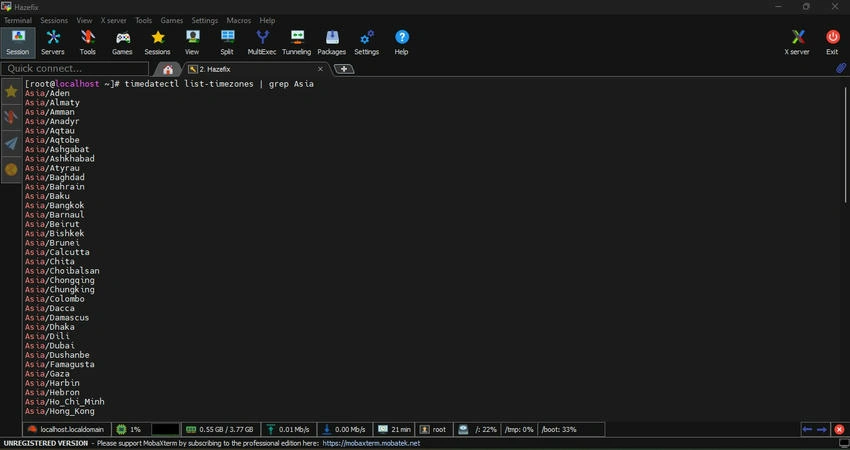Click the Asia/Almaty line
The image size is (850, 450).
[52, 102]
